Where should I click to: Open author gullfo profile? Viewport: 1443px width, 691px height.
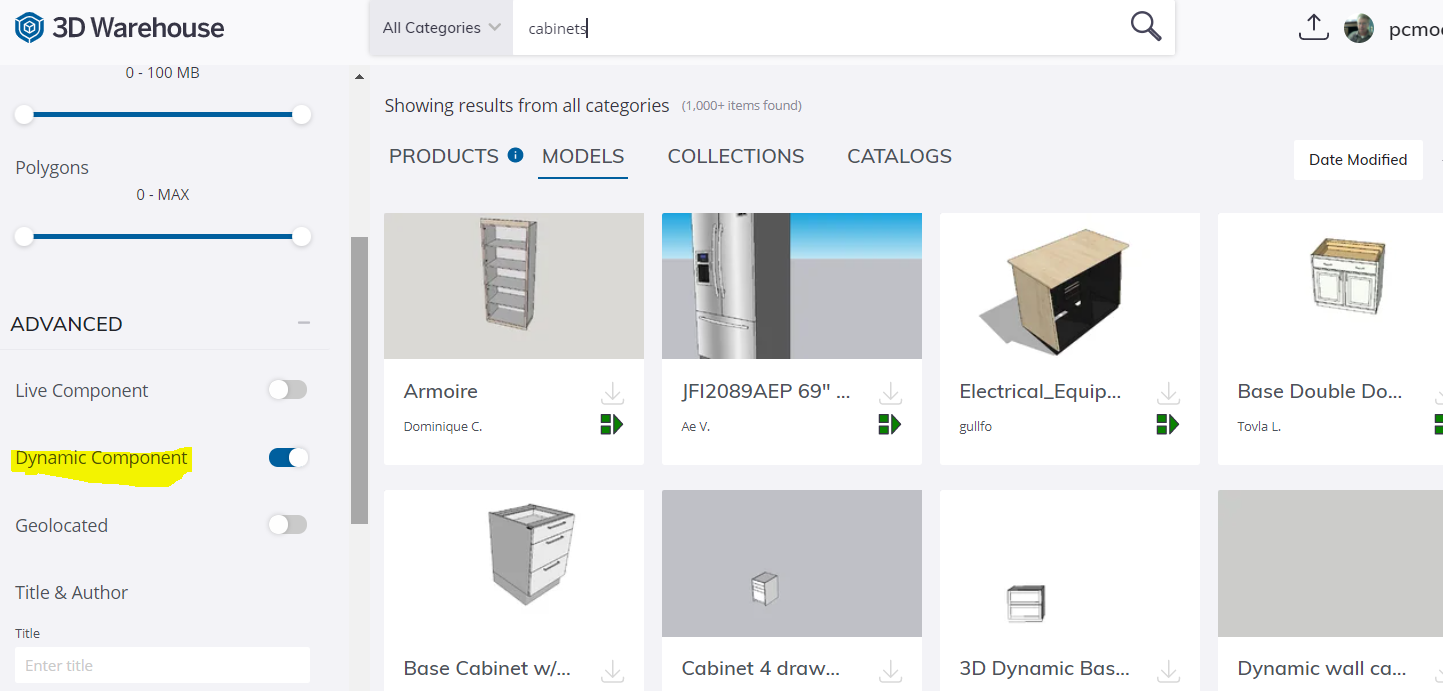point(976,426)
